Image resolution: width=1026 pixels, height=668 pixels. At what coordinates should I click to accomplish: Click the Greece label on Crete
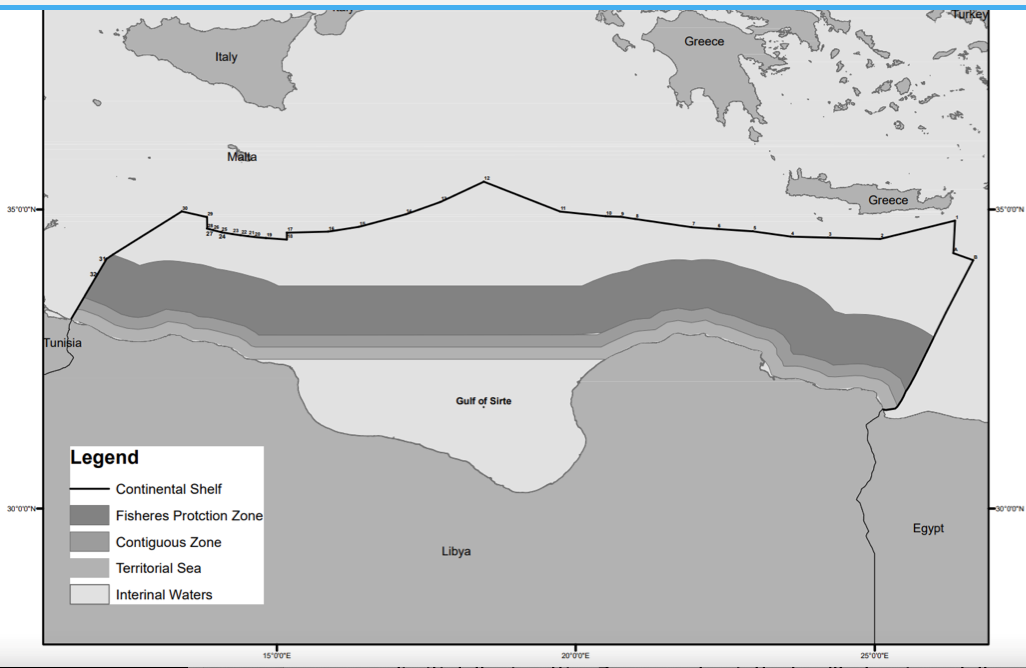pos(888,200)
